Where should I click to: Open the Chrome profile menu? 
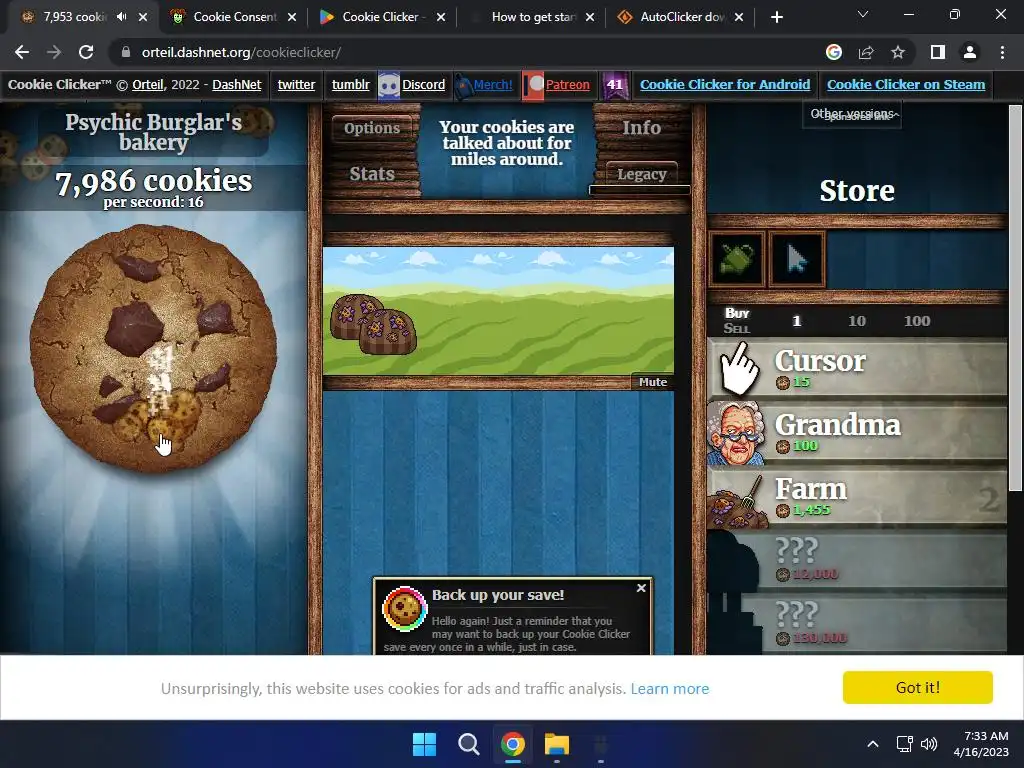970,52
